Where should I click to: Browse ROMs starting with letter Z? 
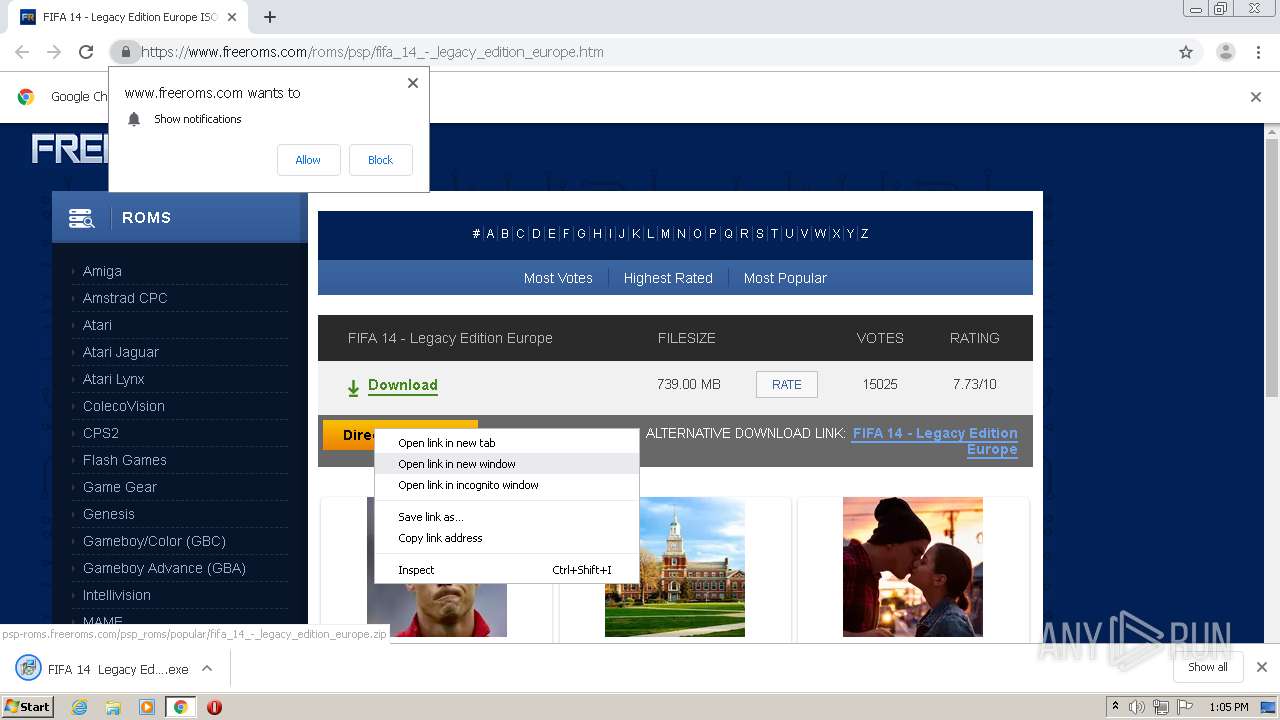click(864, 234)
